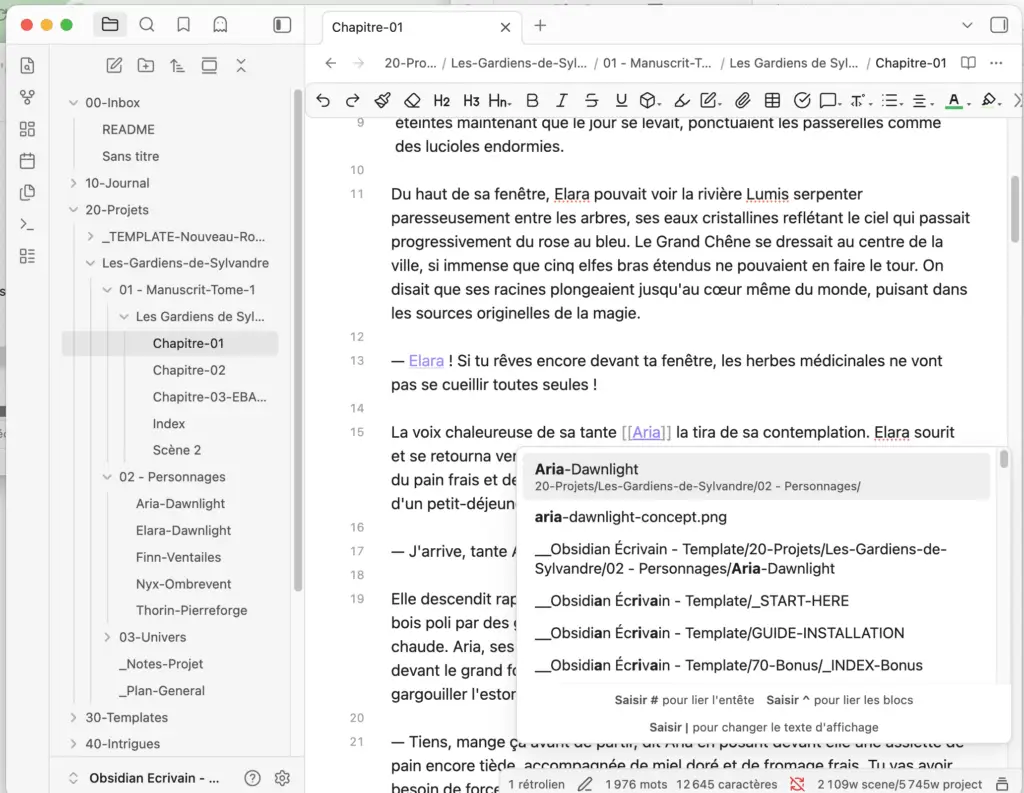Click the attachment paperclip toolbar icon
The height and width of the screenshot is (793, 1024).
[742, 100]
